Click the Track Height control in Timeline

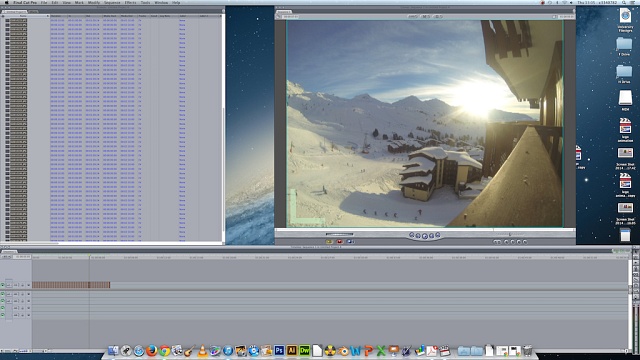click(24, 351)
